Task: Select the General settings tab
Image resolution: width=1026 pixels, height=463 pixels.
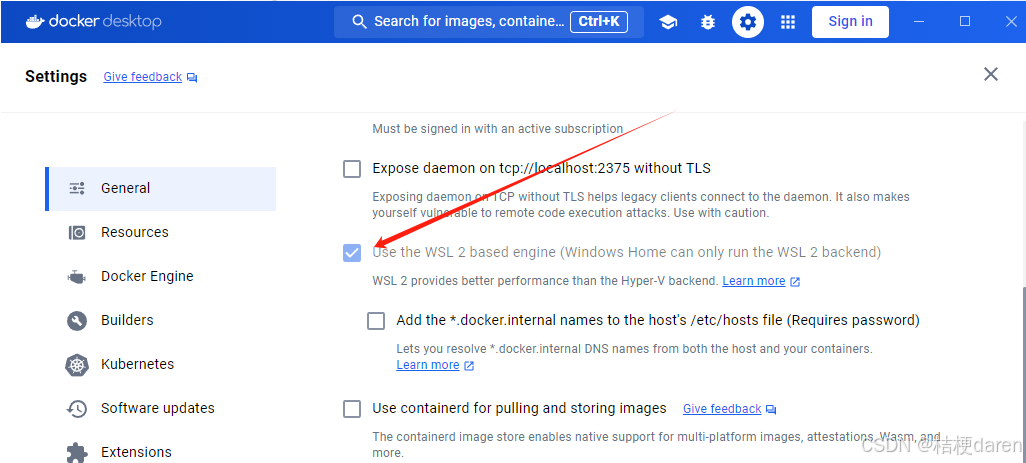Action: pyautogui.click(x=160, y=188)
